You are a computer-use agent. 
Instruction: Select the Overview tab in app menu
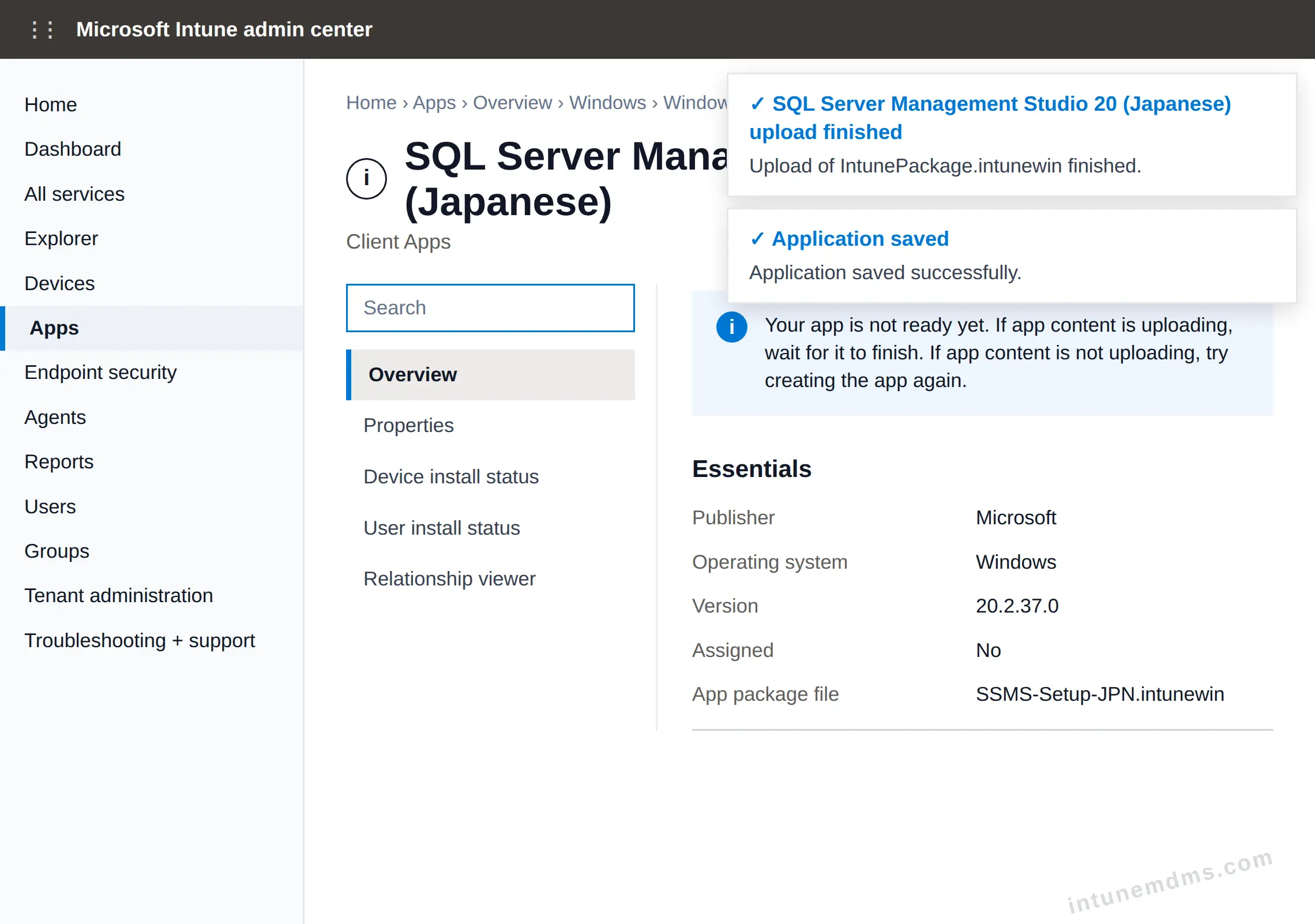point(490,375)
